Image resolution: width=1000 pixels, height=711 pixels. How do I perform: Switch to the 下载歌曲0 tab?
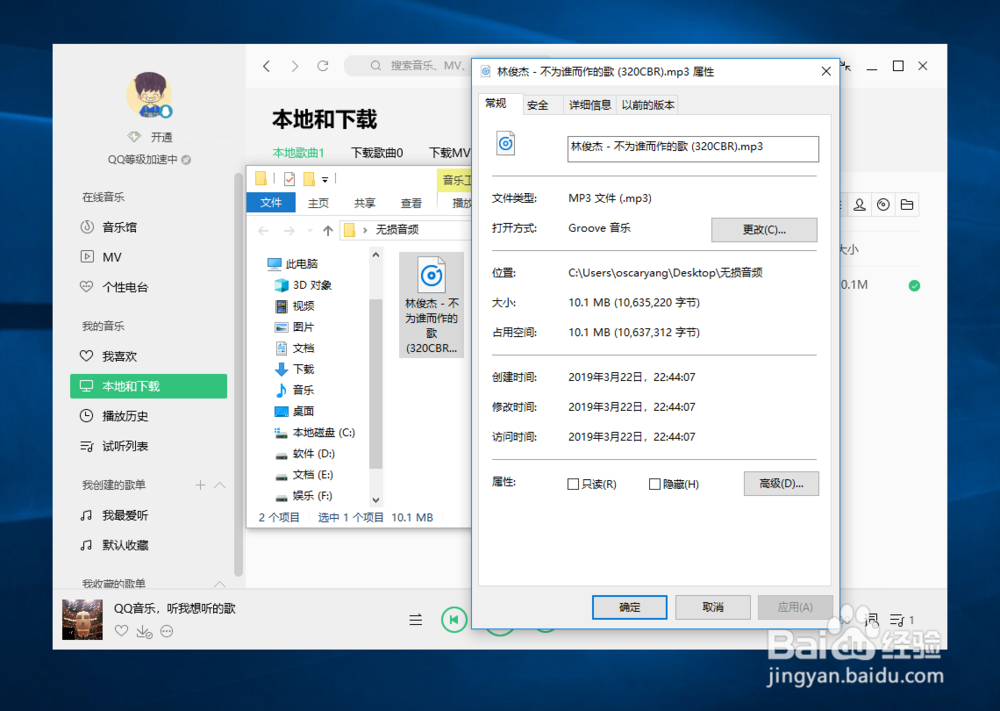[x=377, y=152]
